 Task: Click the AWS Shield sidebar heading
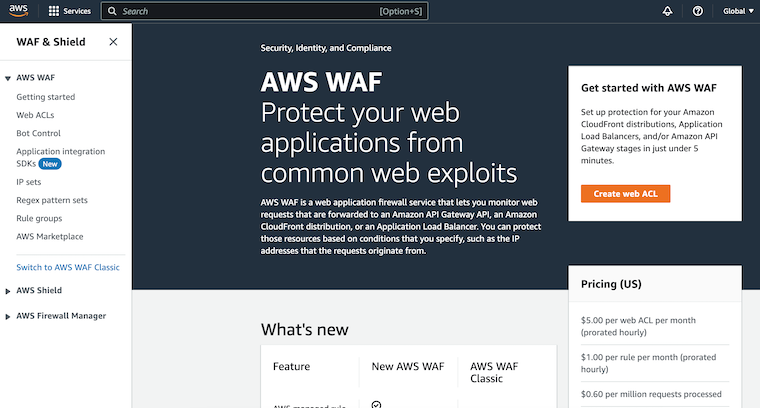tap(39, 290)
